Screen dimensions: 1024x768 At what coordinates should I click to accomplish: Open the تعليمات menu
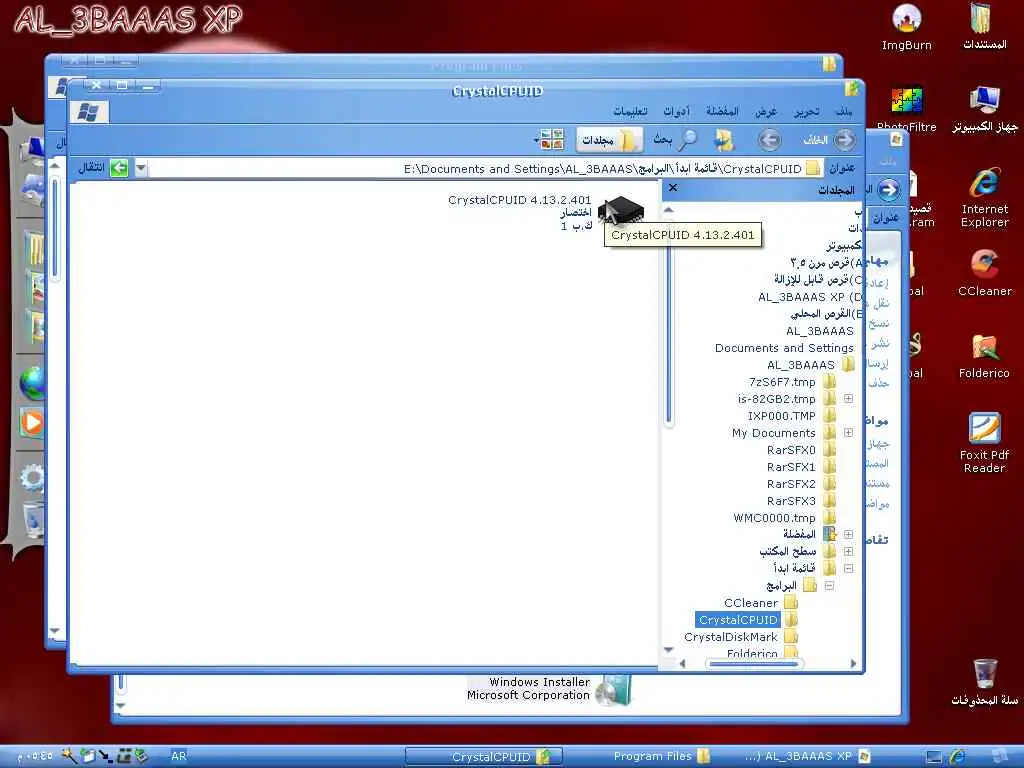(x=630, y=112)
